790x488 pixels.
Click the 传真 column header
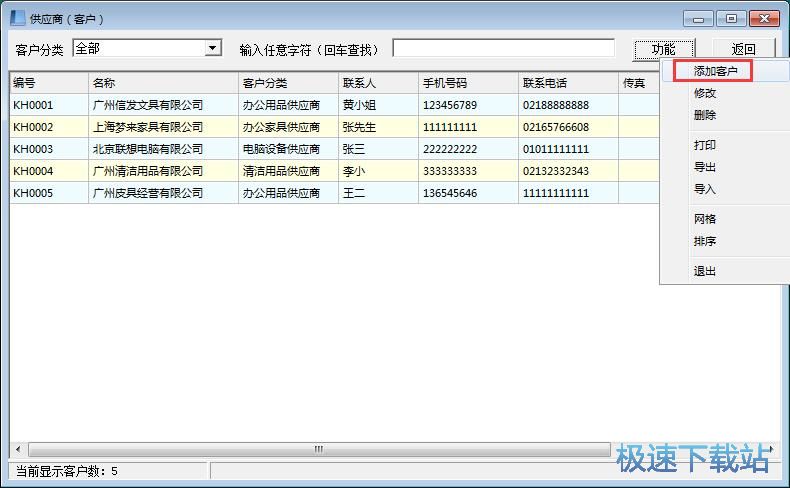639,83
